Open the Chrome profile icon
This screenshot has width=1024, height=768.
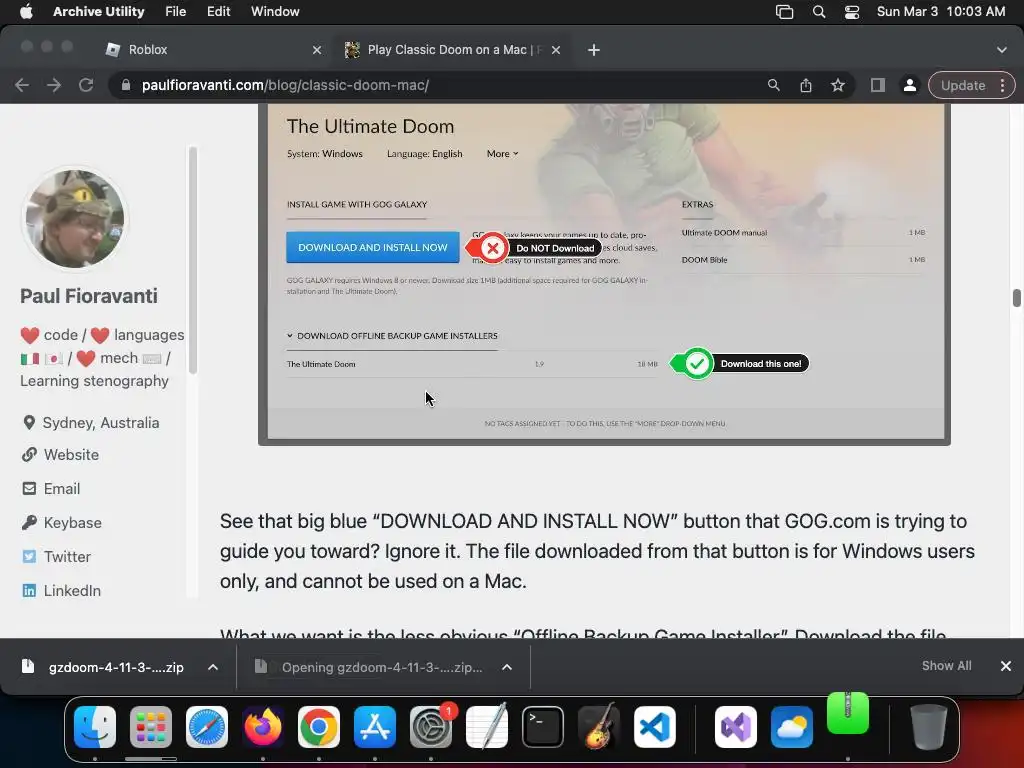pyautogui.click(x=909, y=85)
